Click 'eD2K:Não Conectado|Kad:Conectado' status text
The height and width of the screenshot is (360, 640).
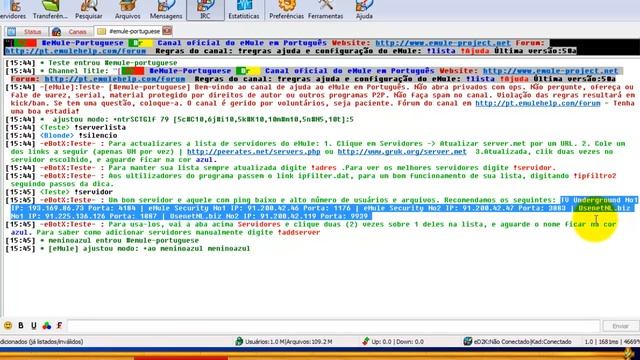tap(522, 342)
